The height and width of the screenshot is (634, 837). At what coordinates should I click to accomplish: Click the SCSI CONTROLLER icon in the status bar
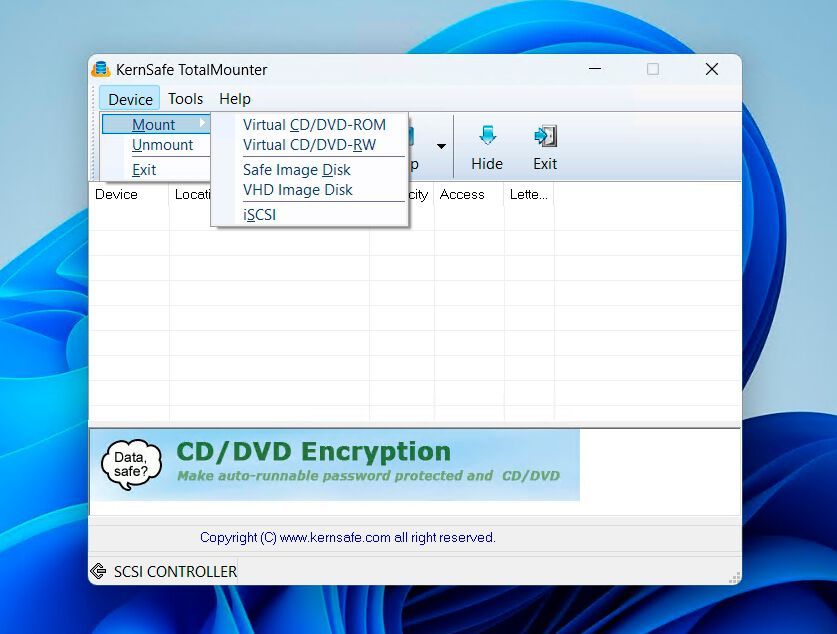click(99, 571)
